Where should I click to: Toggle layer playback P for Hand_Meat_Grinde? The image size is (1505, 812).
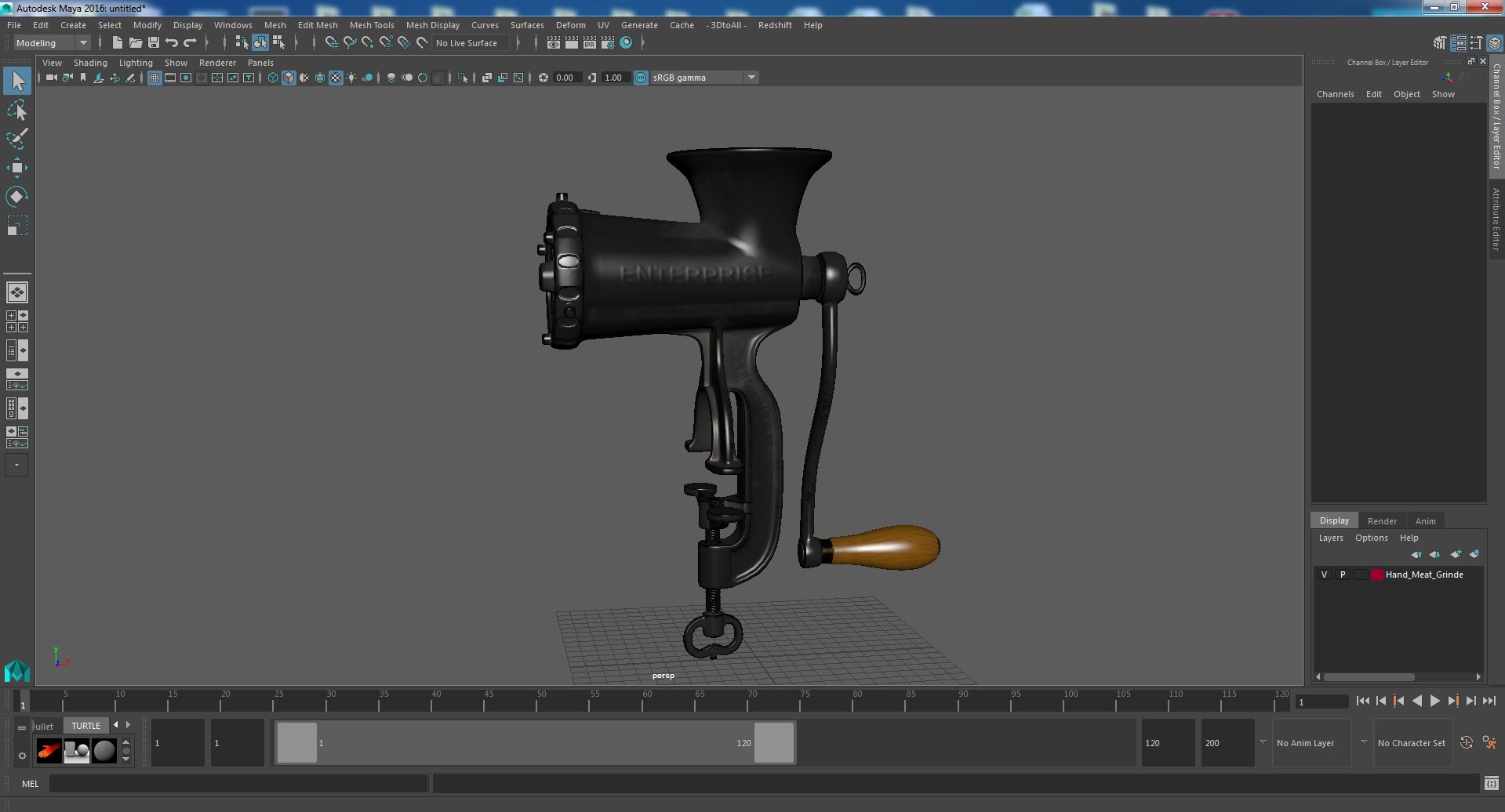tap(1343, 575)
